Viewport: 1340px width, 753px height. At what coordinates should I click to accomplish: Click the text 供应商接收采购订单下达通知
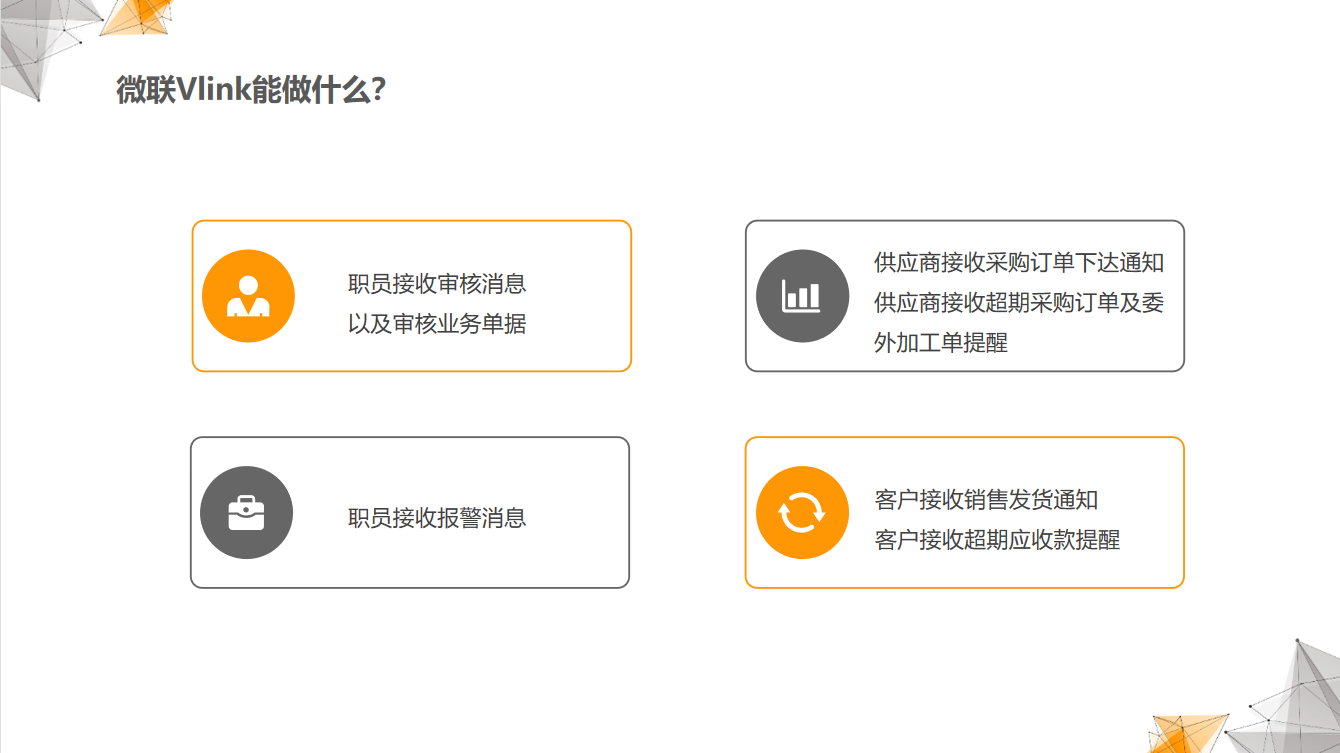1019,263
